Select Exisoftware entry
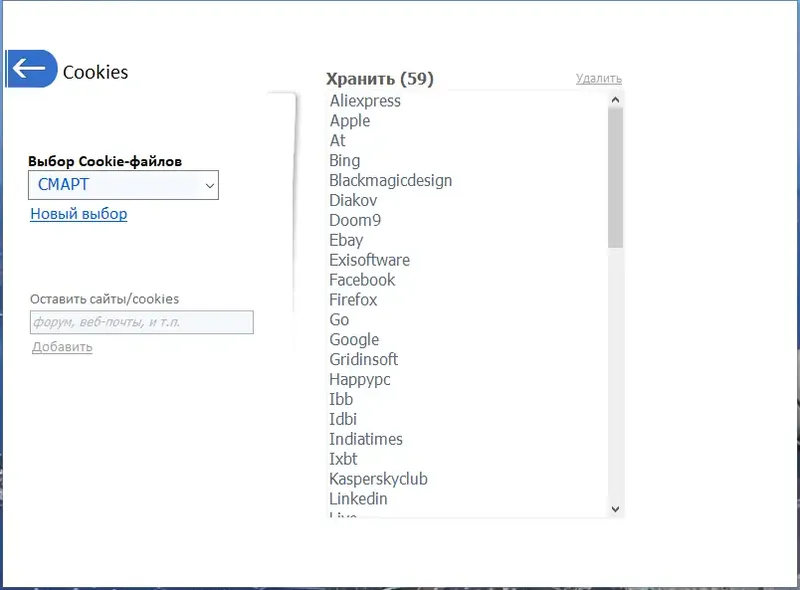800x590 pixels. (x=369, y=260)
